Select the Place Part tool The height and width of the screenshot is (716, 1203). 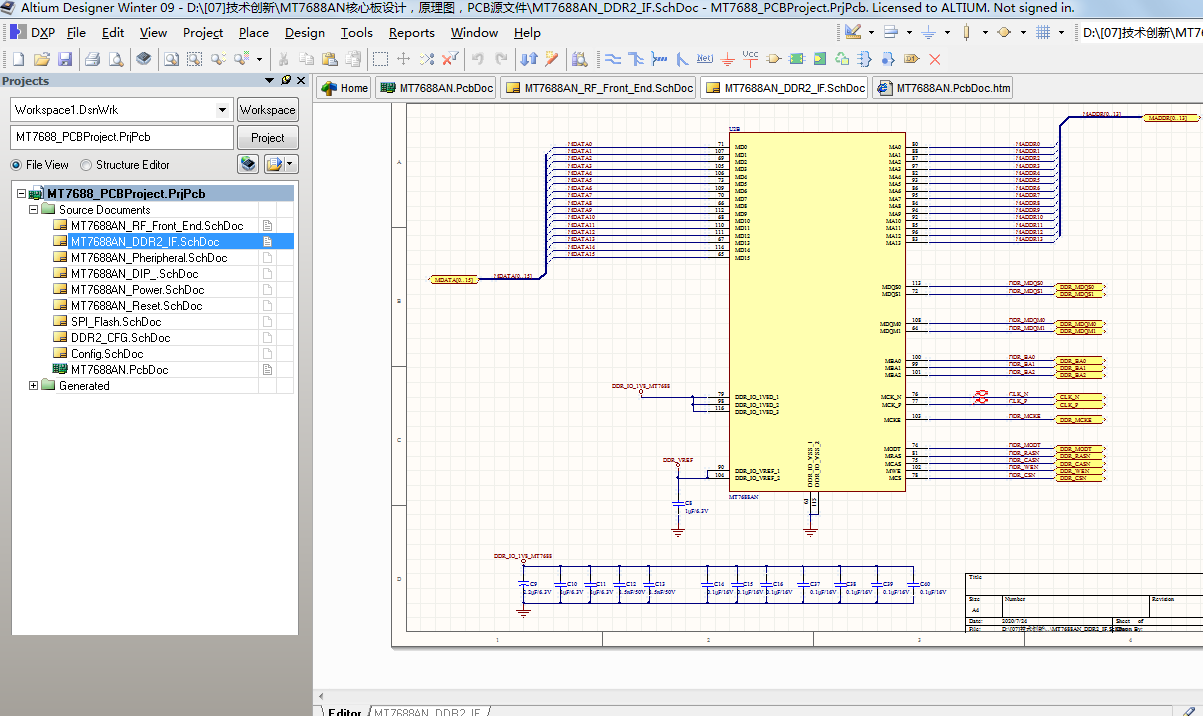coord(774,59)
